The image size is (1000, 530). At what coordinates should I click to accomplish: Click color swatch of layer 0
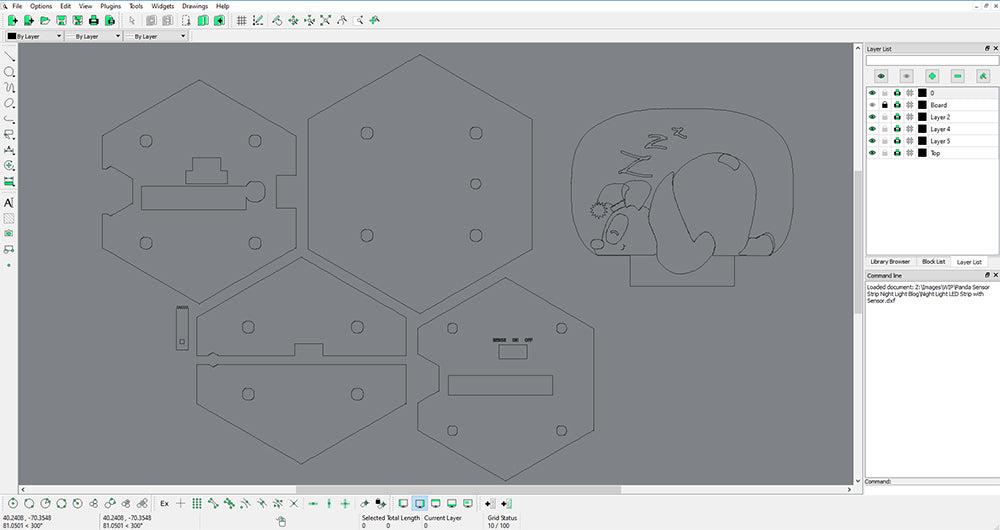point(922,93)
